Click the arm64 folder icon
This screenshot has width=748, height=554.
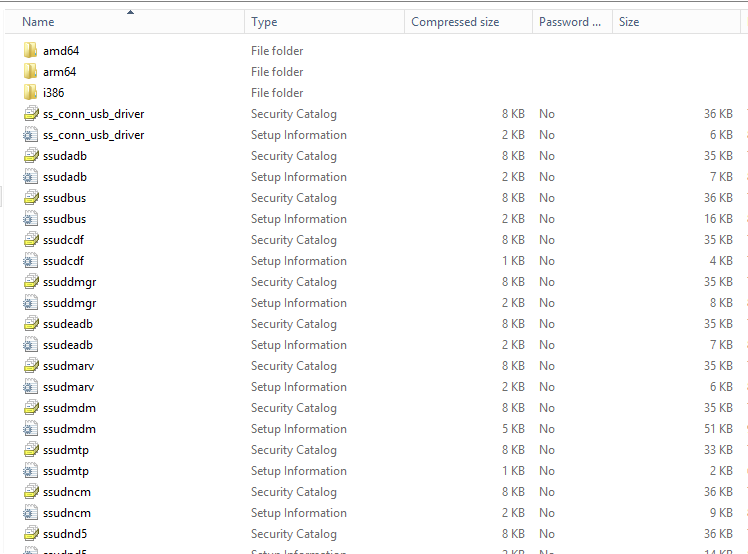(30, 72)
